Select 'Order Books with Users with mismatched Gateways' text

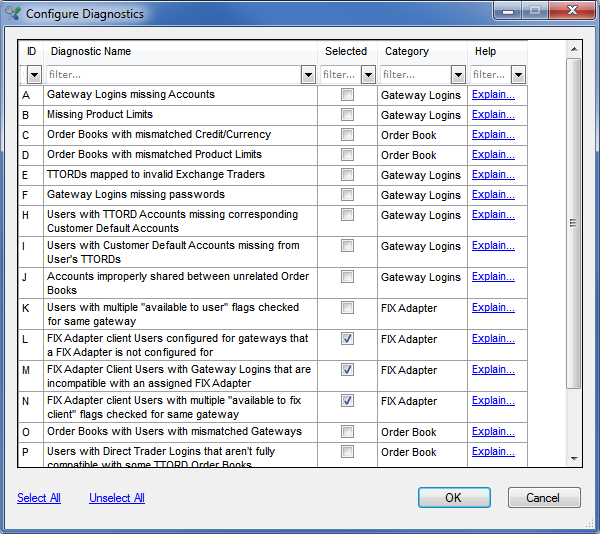174,431
